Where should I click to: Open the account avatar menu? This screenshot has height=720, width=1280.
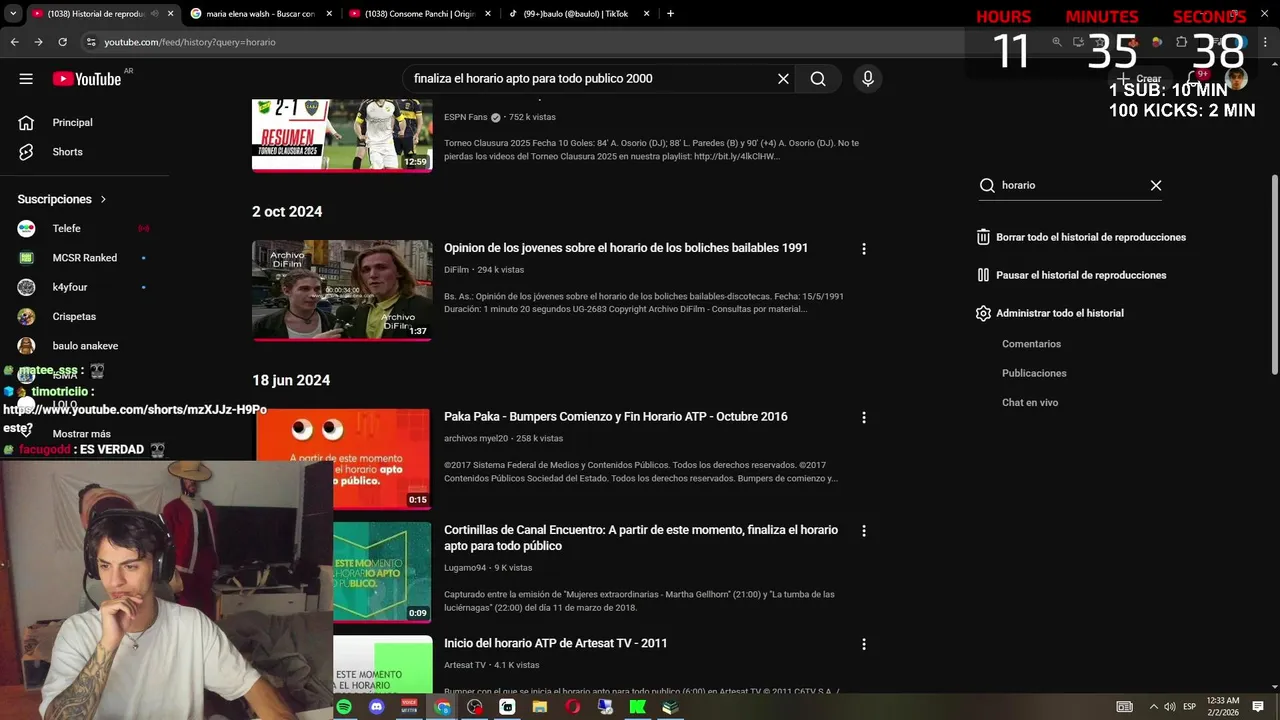[x=1237, y=79]
